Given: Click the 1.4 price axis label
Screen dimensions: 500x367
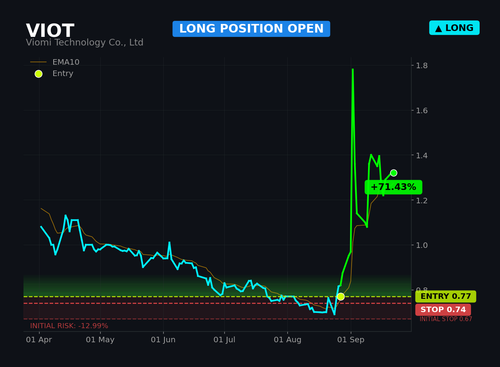Looking at the screenshot, I should (422, 155).
